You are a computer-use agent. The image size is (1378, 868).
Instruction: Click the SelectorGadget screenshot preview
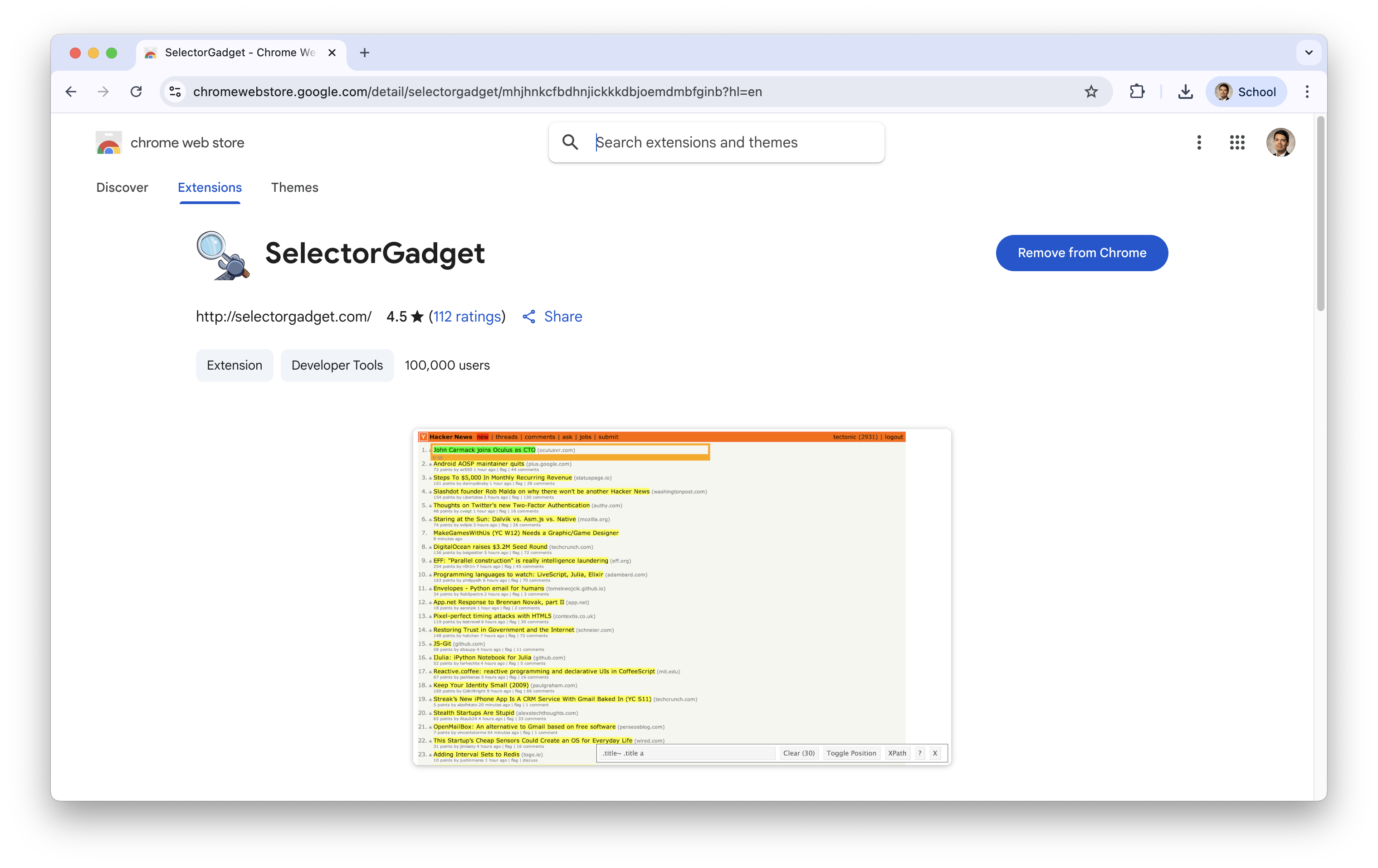click(x=682, y=596)
